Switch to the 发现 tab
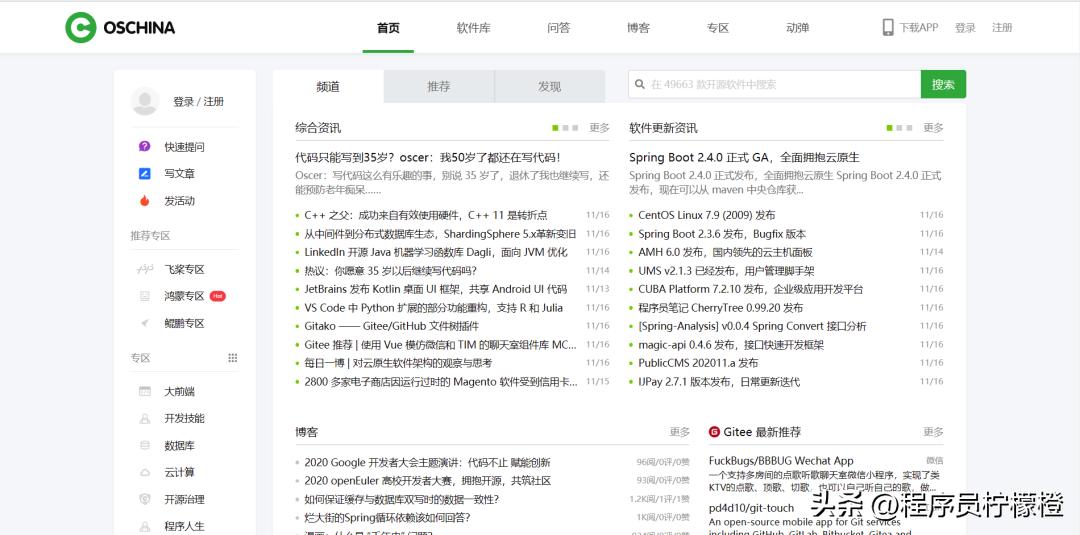The height and width of the screenshot is (535, 1080). (x=550, y=87)
